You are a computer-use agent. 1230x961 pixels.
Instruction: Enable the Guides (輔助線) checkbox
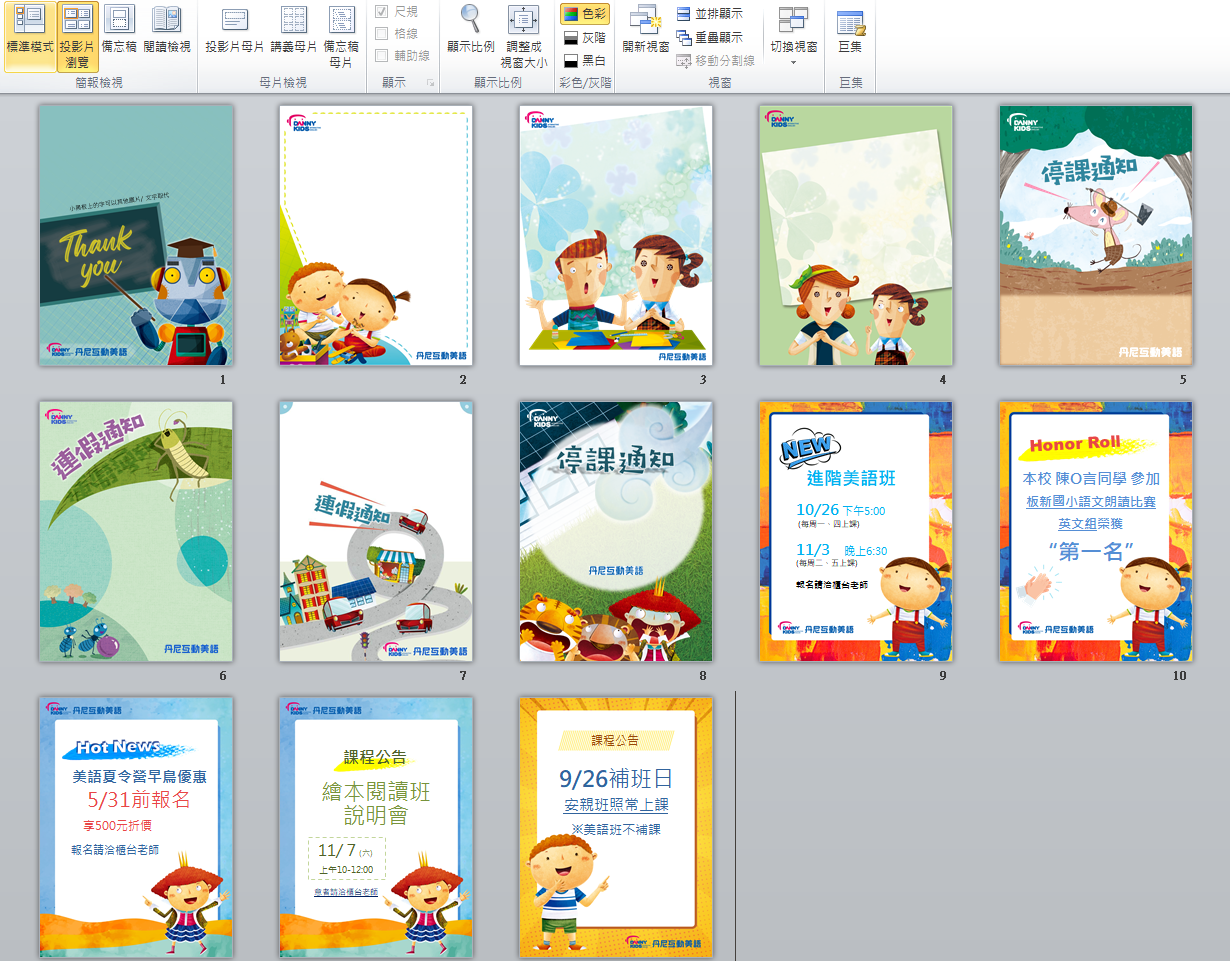(x=382, y=56)
